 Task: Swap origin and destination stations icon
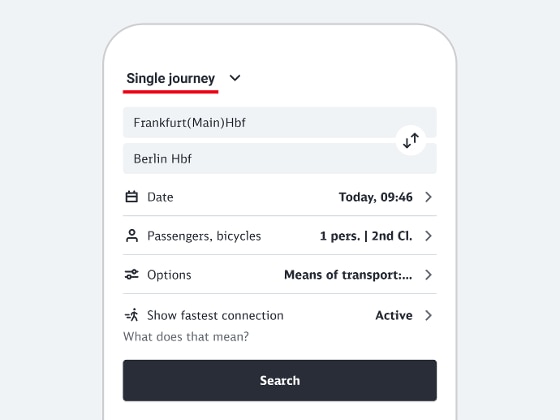pyautogui.click(x=411, y=140)
